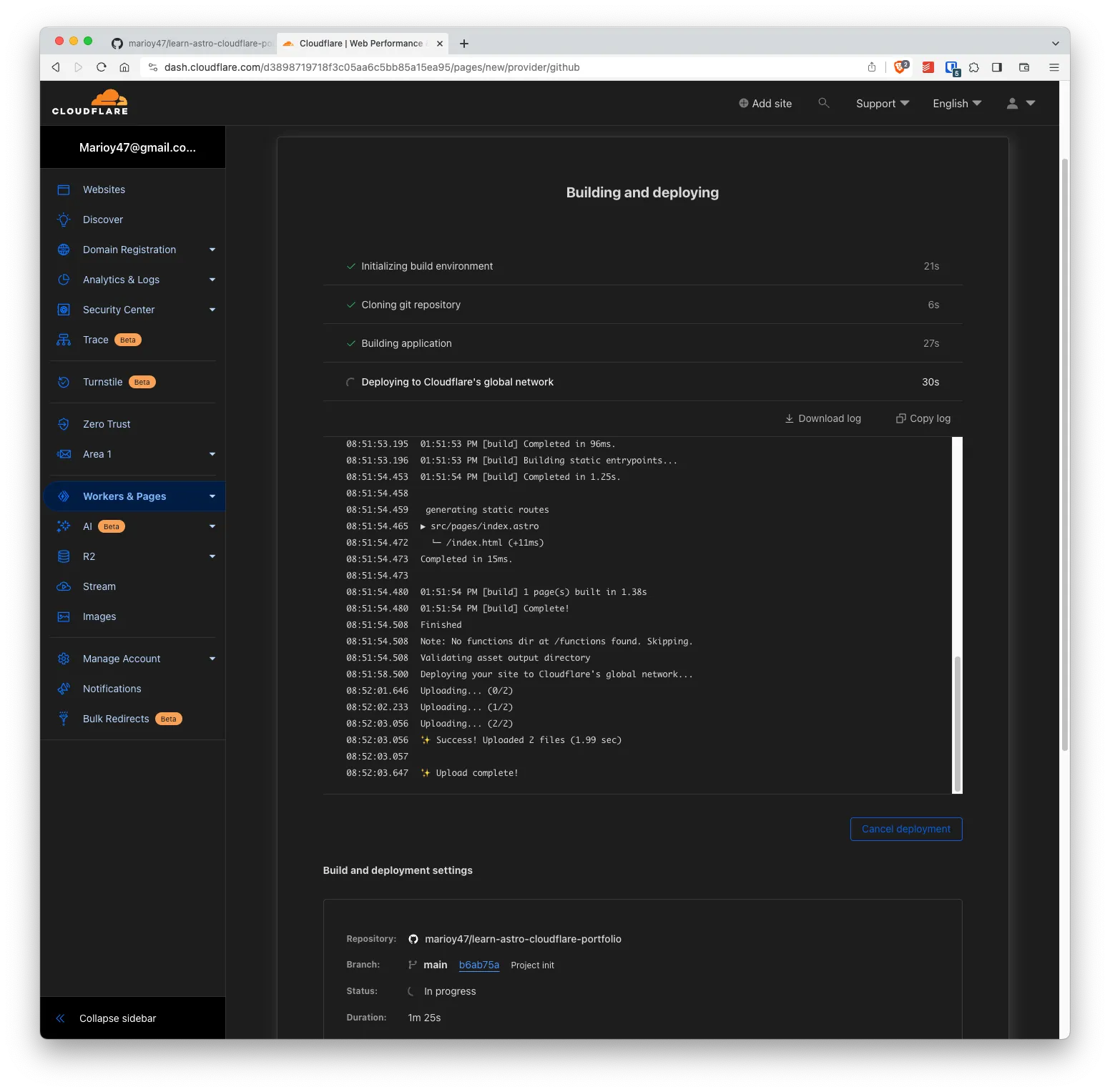Open the Brave wallet icon
Viewport: 1110px width, 1092px height.
1024,67
